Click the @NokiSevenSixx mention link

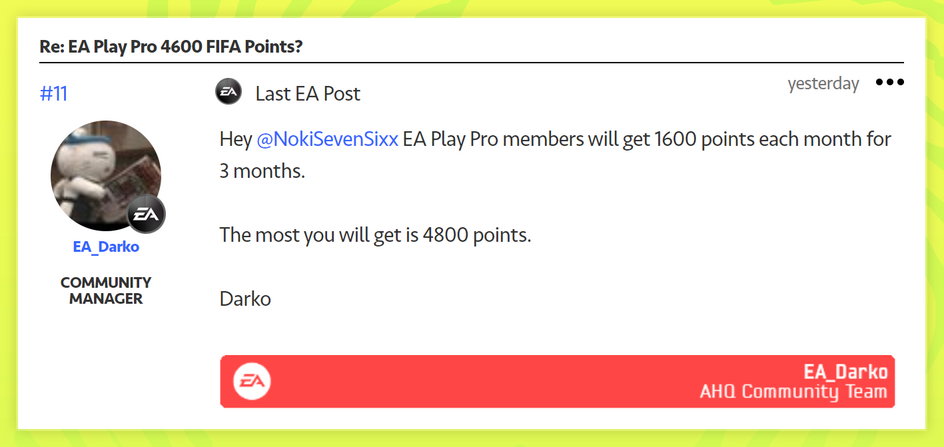click(x=328, y=140)
